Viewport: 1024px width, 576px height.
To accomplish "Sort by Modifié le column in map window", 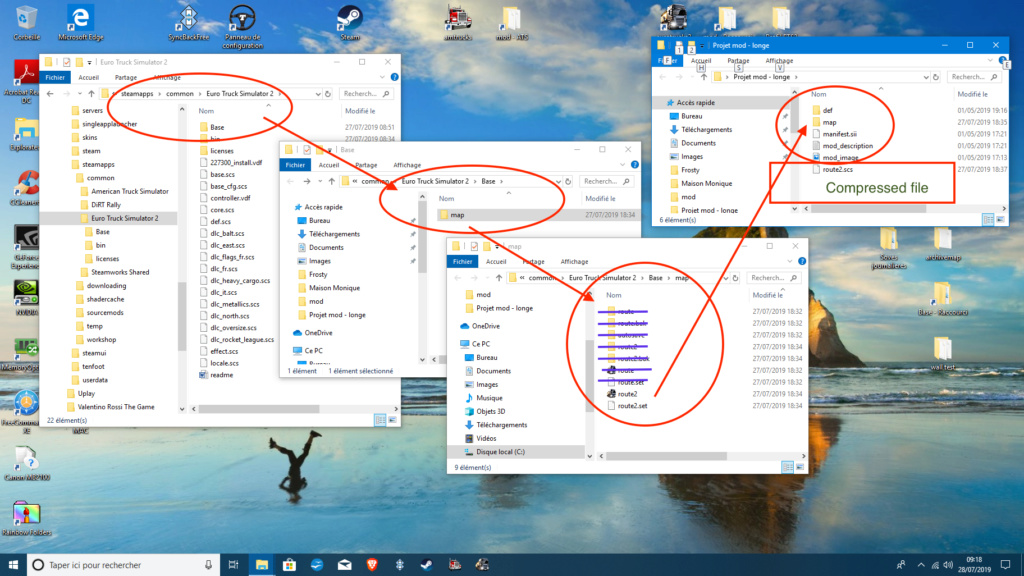I will point(767,295).
